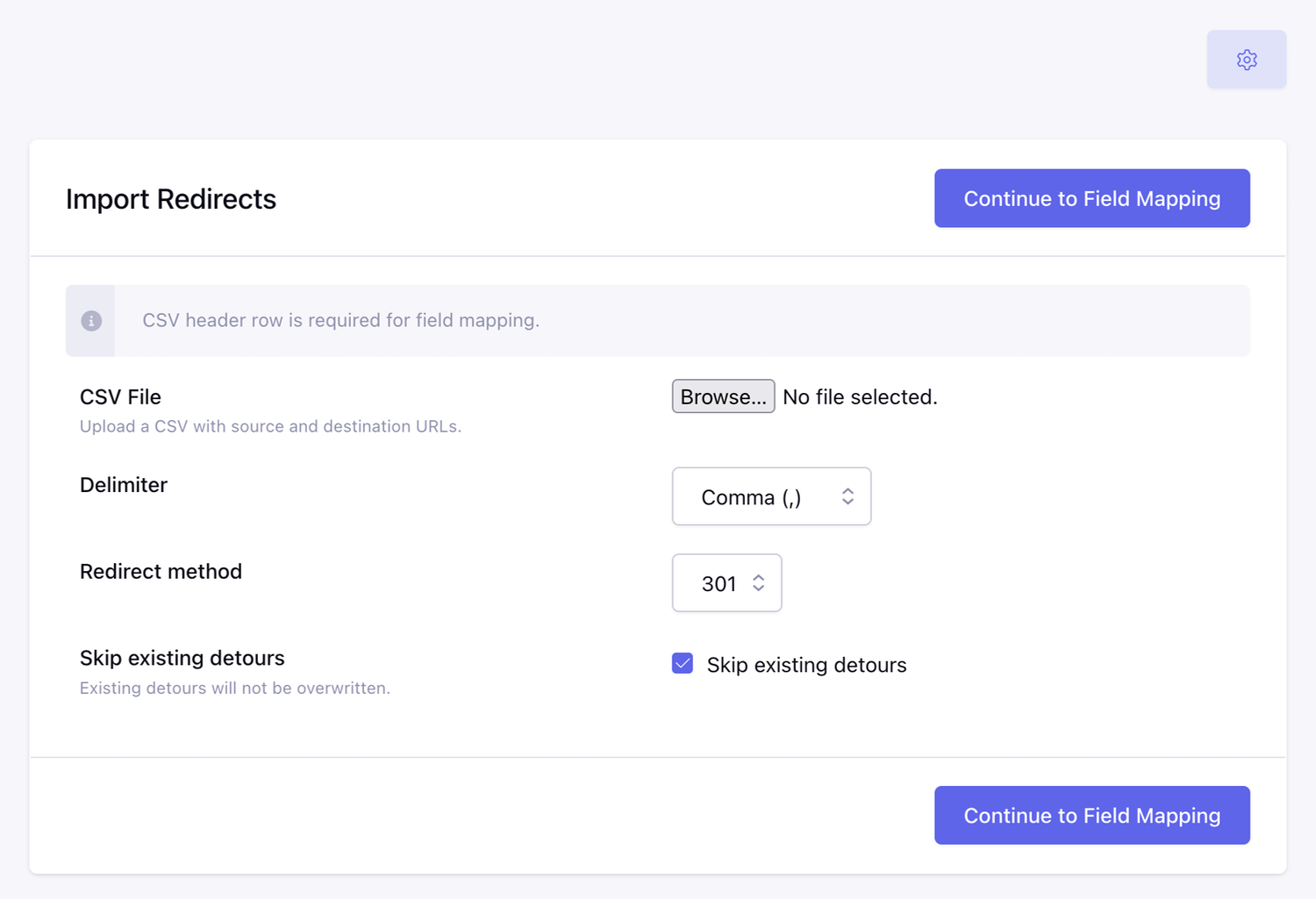Click Browse... to choose a CSV file

coord(723,396)
